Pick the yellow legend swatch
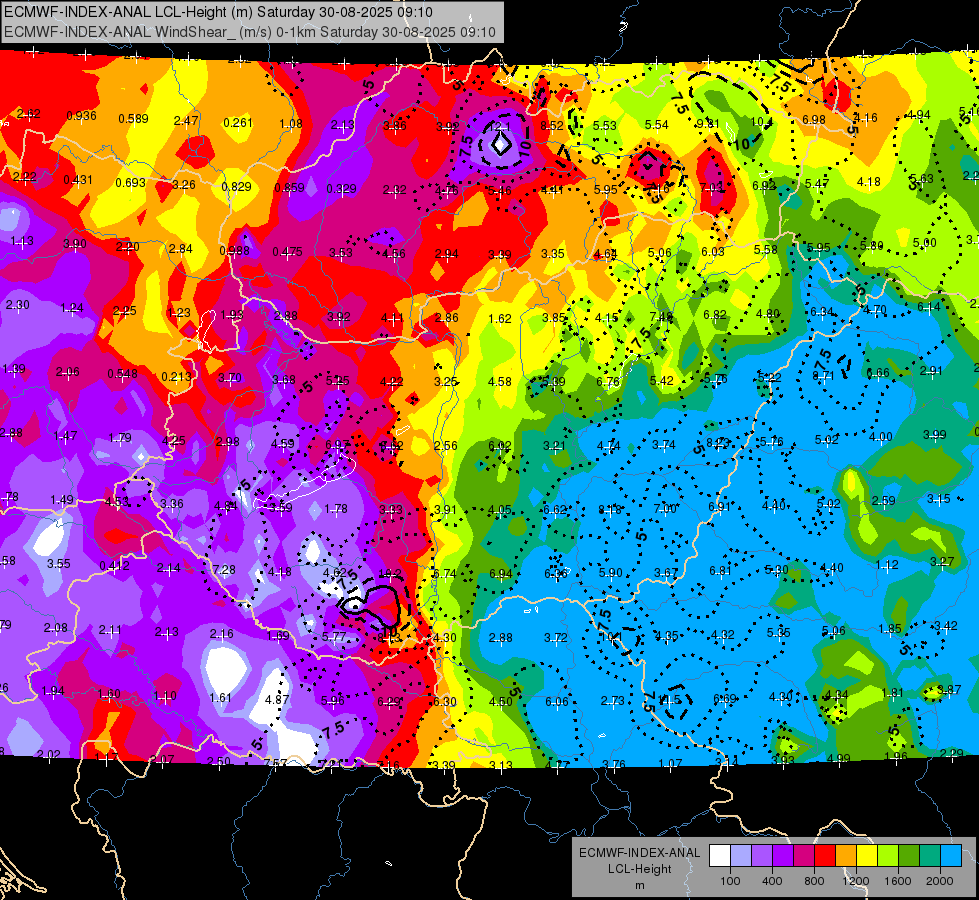The width and height of the screenshot is (979, 900). [x=867, y=856]
